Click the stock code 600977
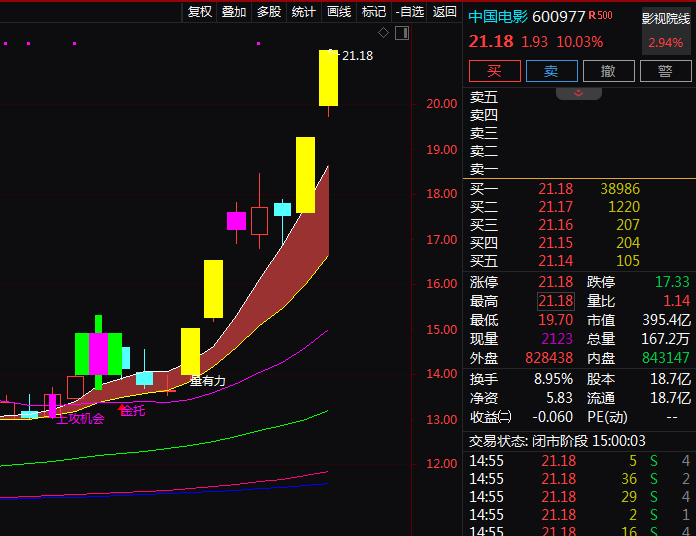The image size is (696, 536). point(558,17)
